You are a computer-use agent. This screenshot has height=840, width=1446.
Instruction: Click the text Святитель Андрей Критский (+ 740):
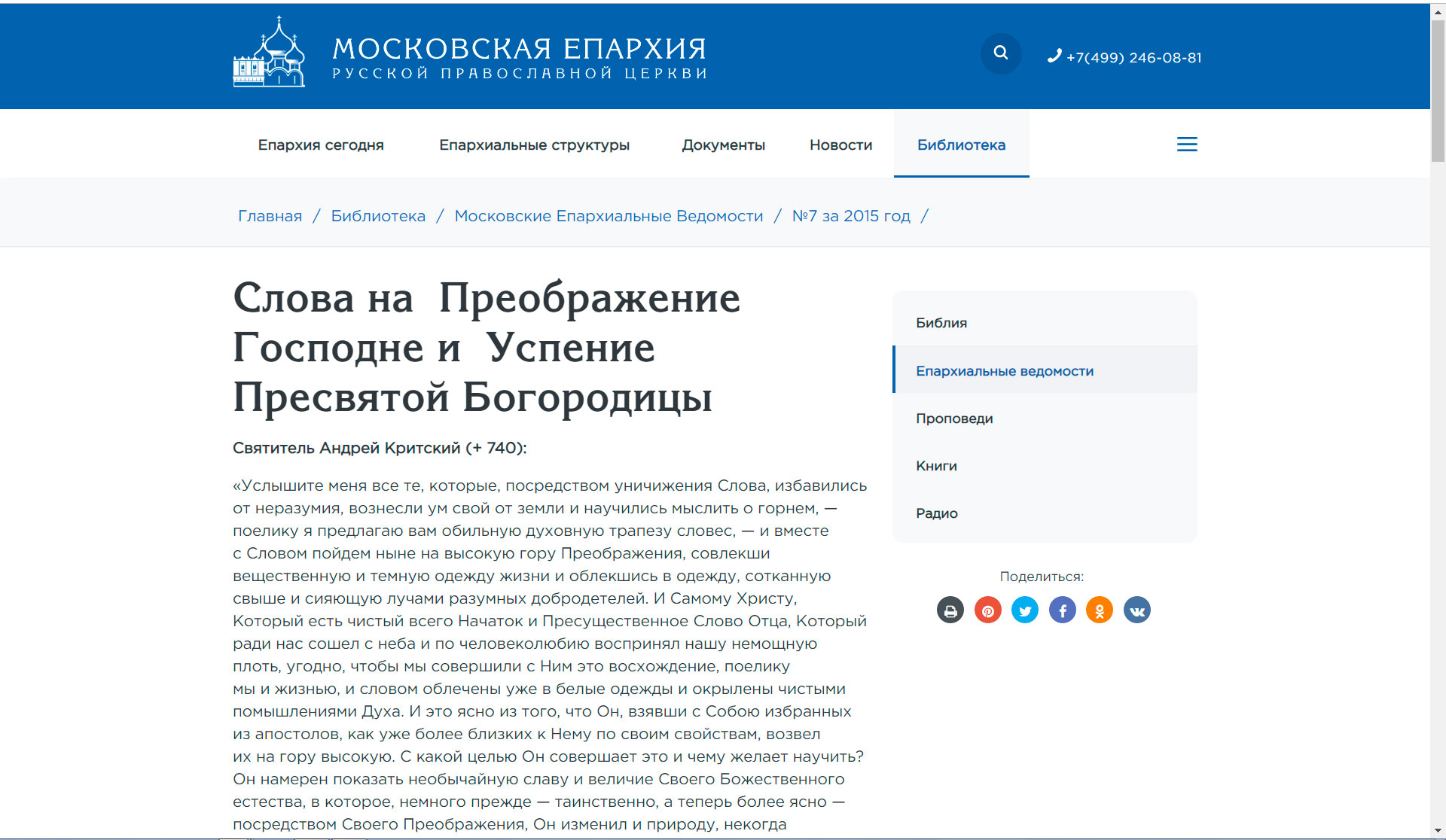pos(380,448)
